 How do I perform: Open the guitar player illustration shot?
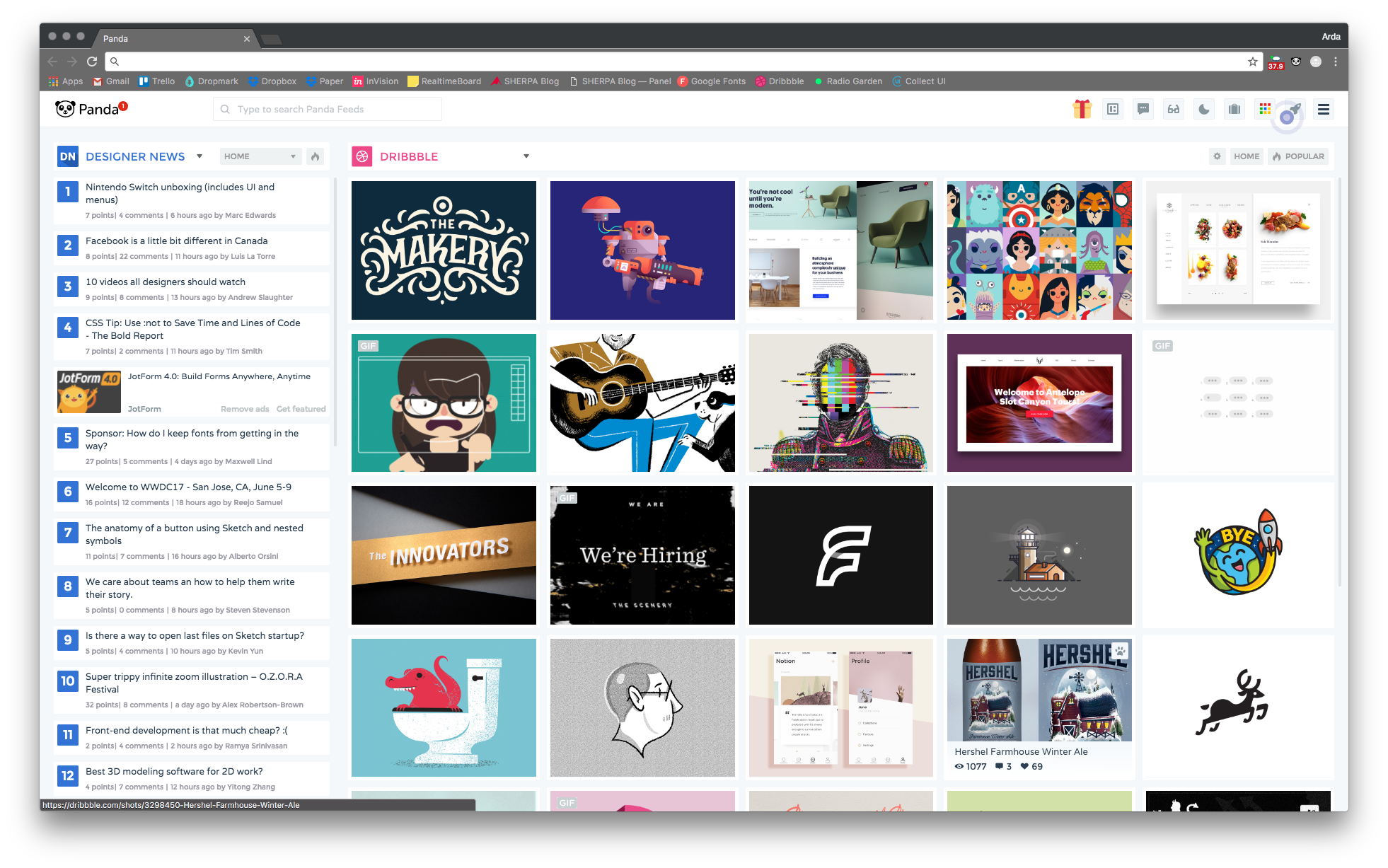[642, 403]
